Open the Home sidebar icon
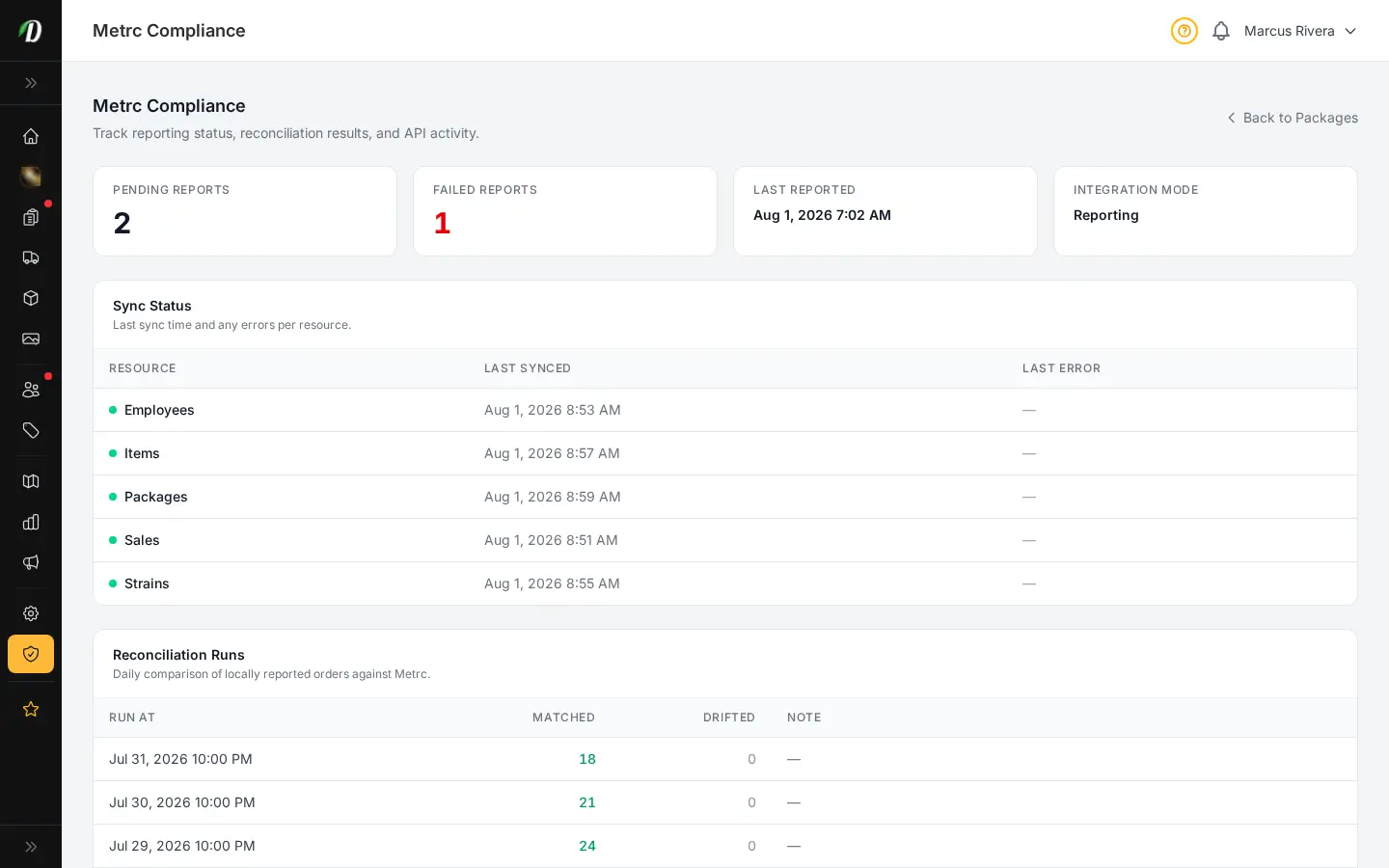The image size is (1389, 868). (x=31, y=136)
